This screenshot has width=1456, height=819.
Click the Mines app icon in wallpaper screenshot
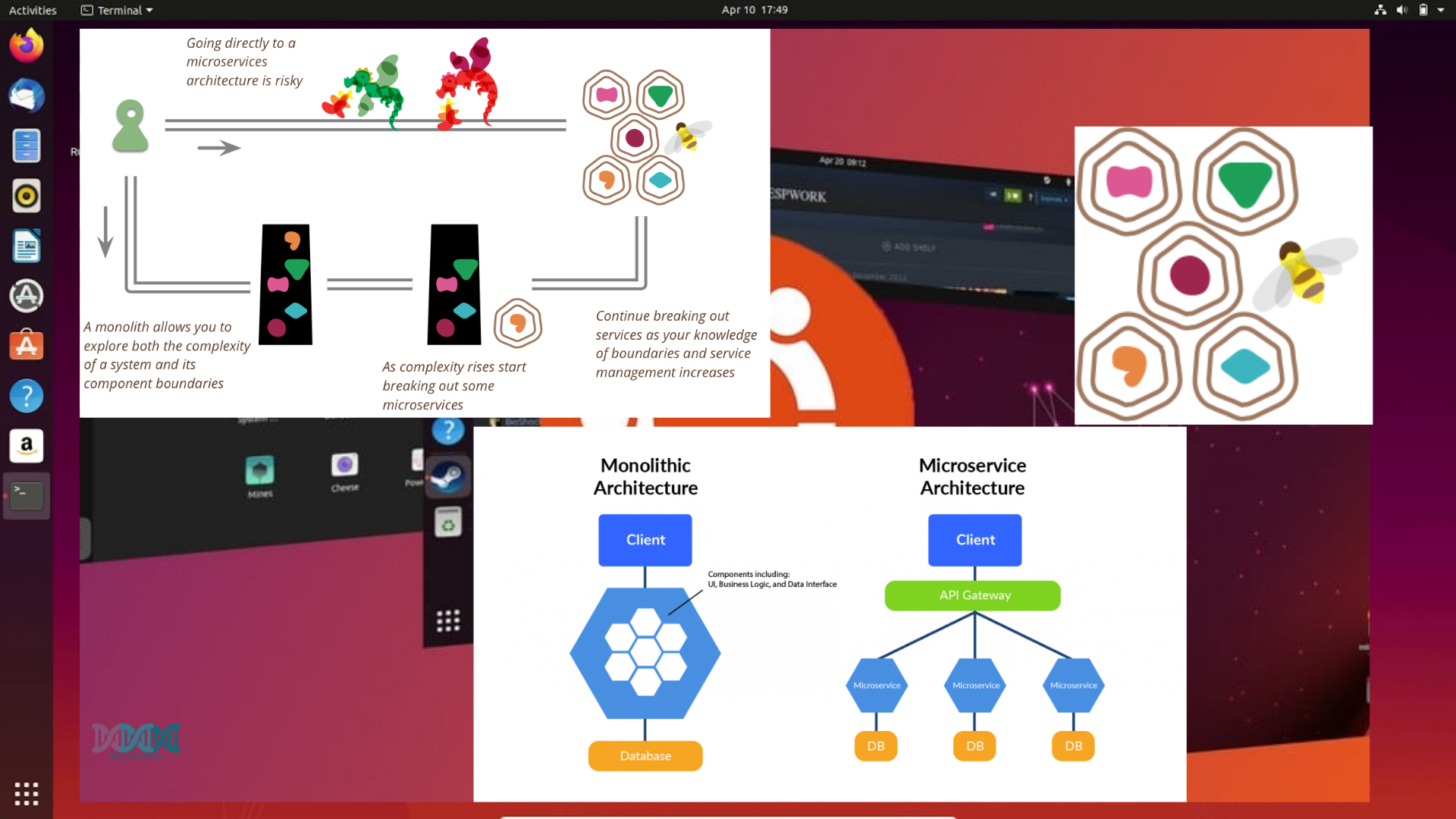pyautogui.click(x=260, y=470)
